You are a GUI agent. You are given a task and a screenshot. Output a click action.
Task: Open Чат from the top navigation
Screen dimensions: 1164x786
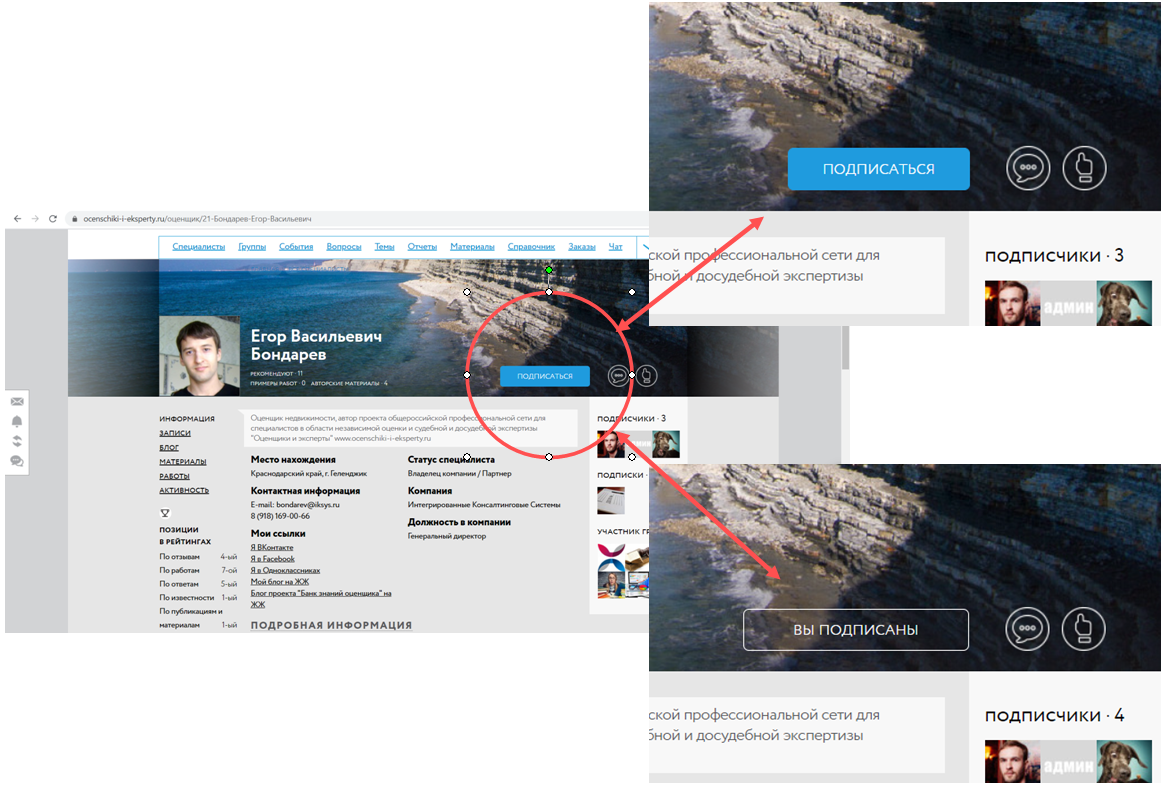tap(615, 246)
